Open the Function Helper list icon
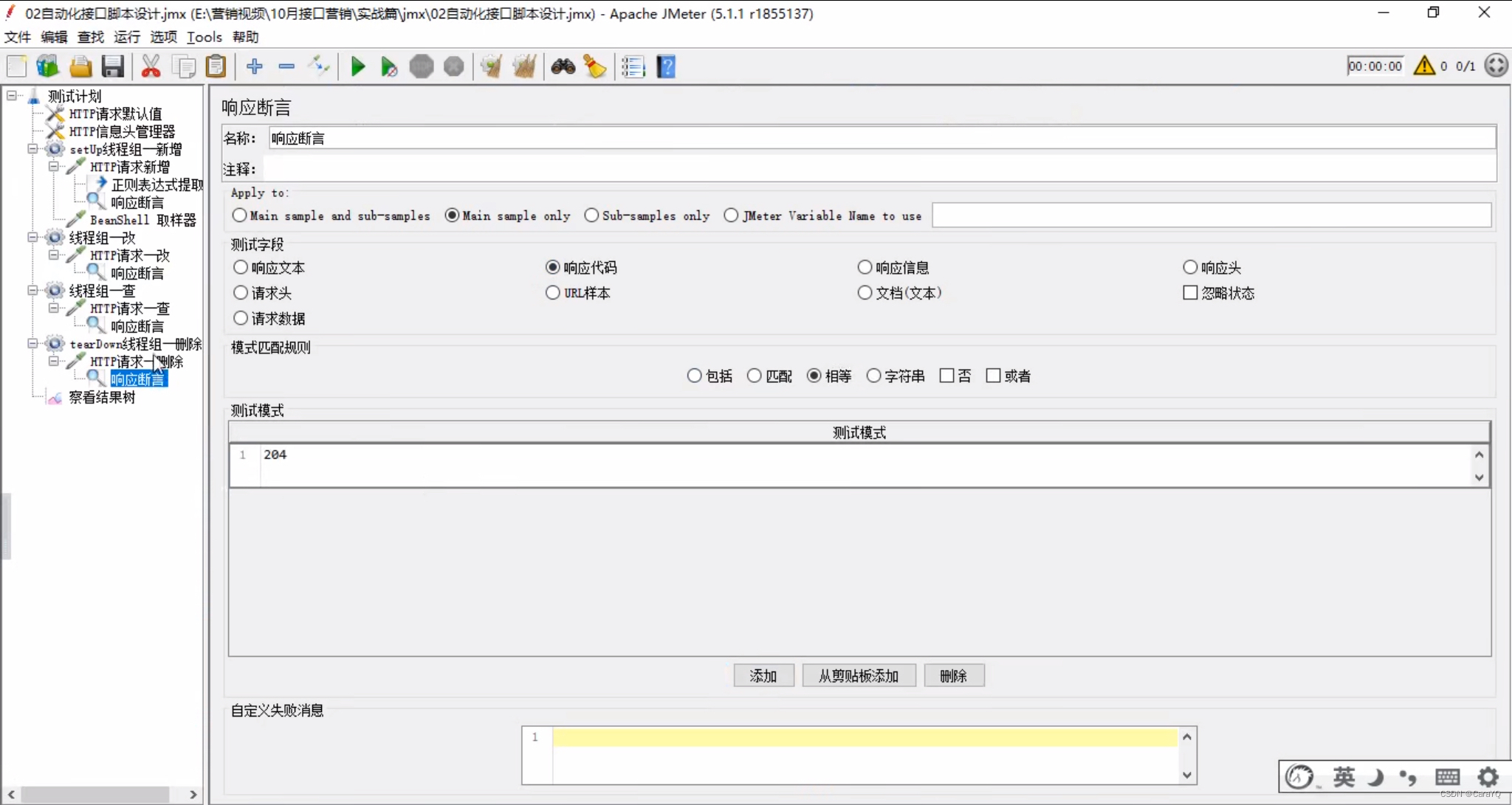 pyautogui.click(x=633, y=66)
